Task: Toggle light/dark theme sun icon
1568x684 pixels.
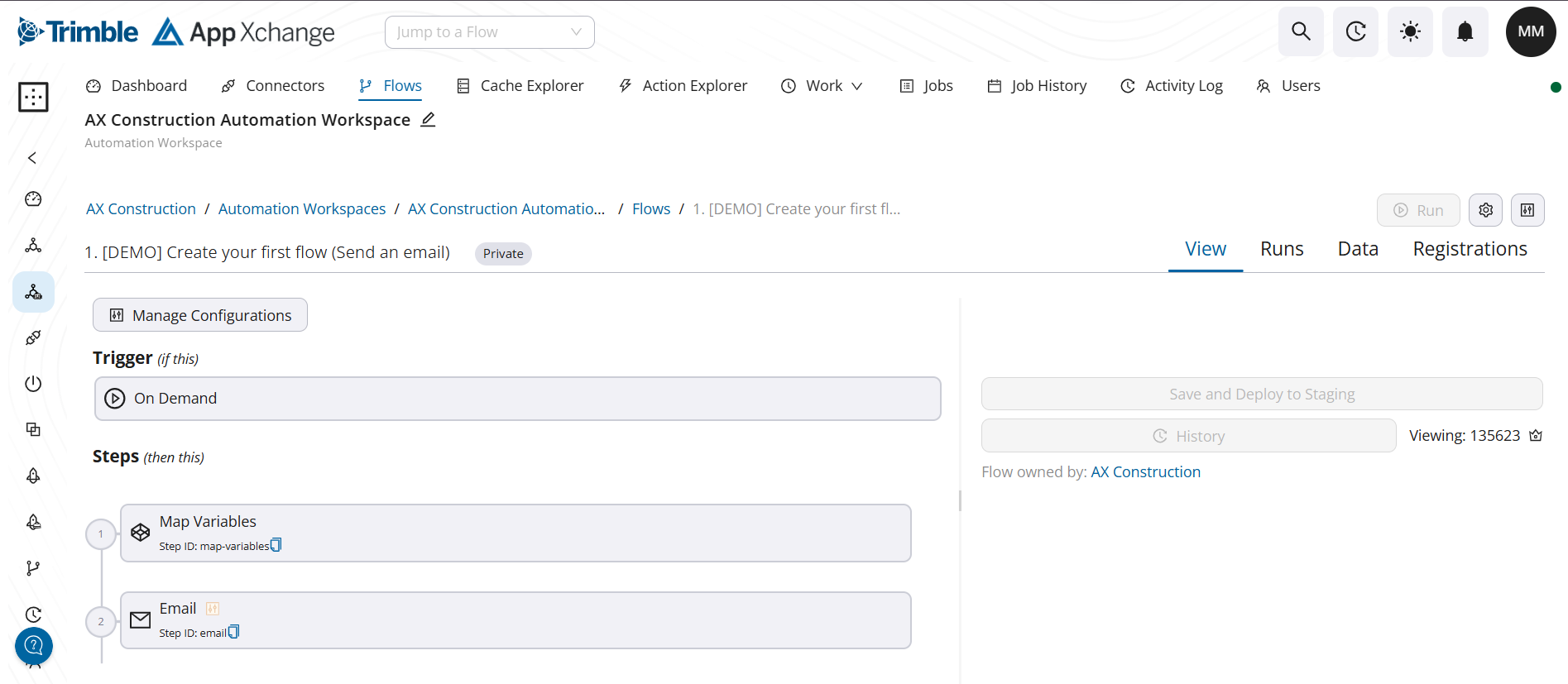Action: (x=1410, y=31)
